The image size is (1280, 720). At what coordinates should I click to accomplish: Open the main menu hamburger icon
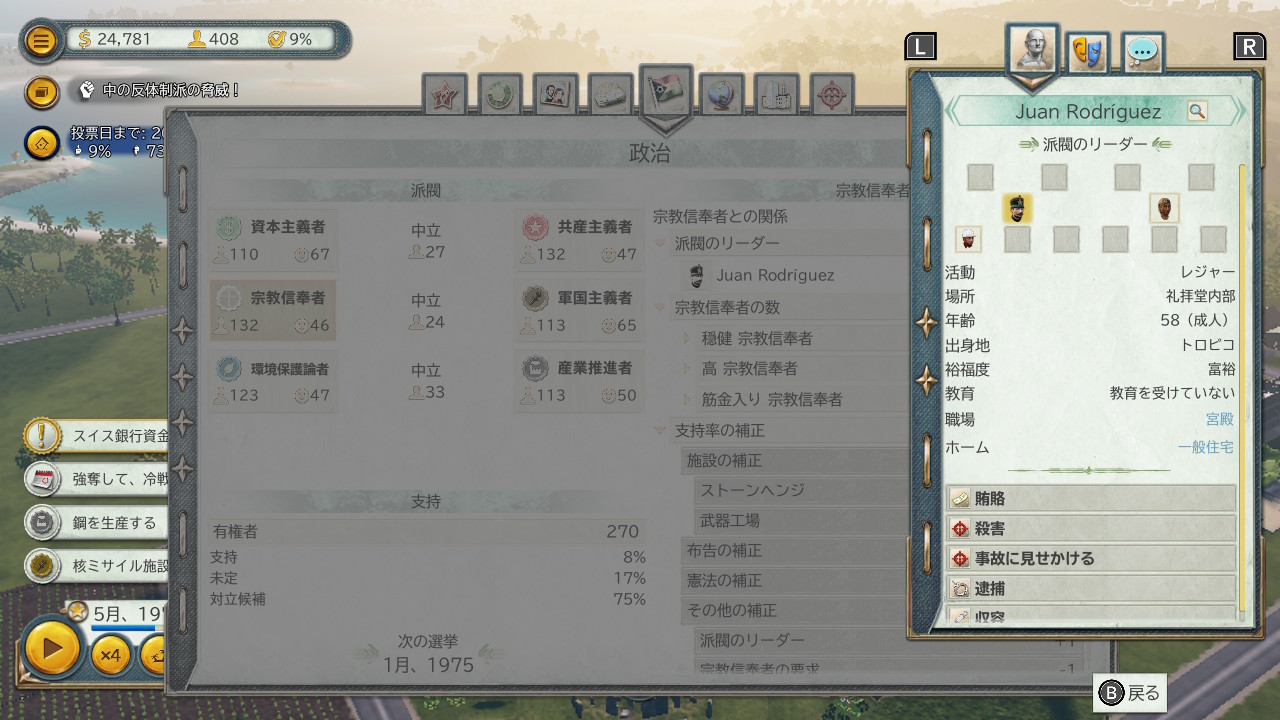(41, 40)
